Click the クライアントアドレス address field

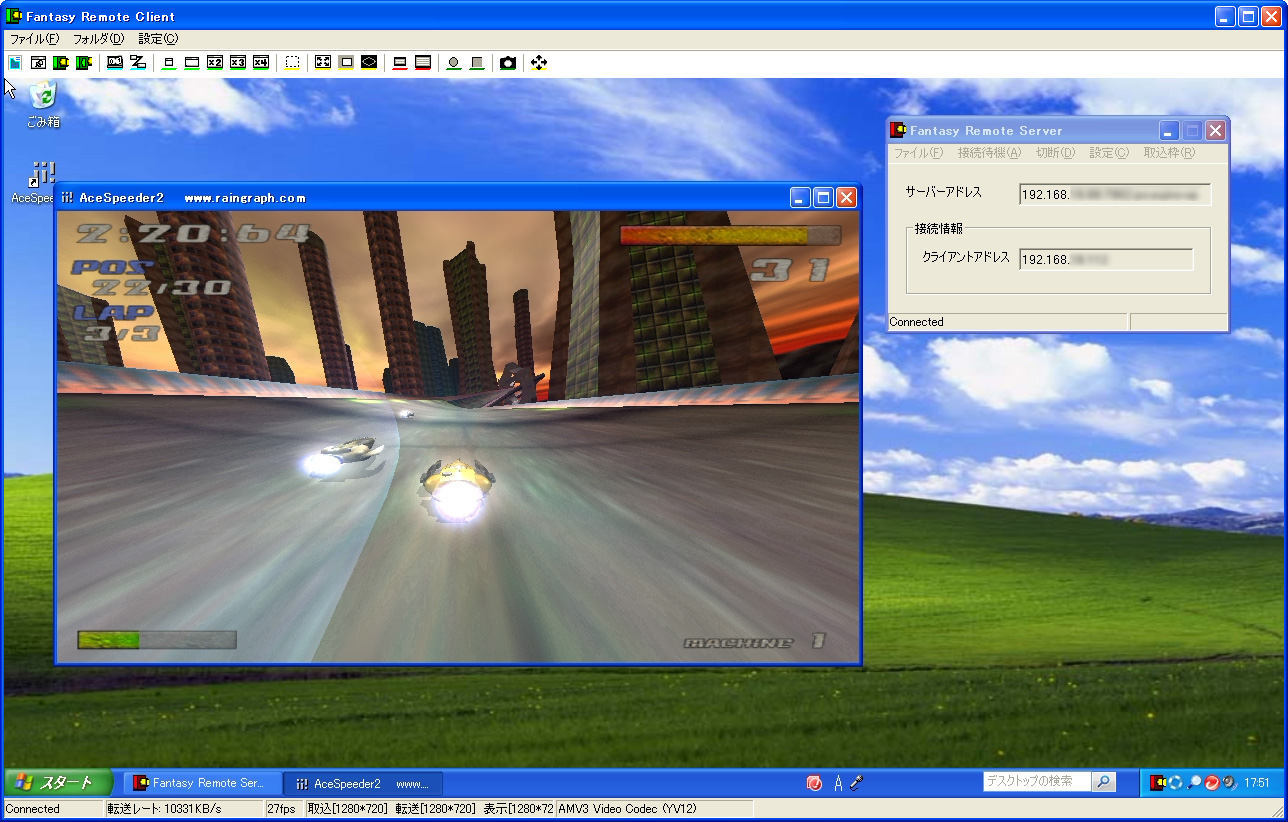(x=1106, y=260)
